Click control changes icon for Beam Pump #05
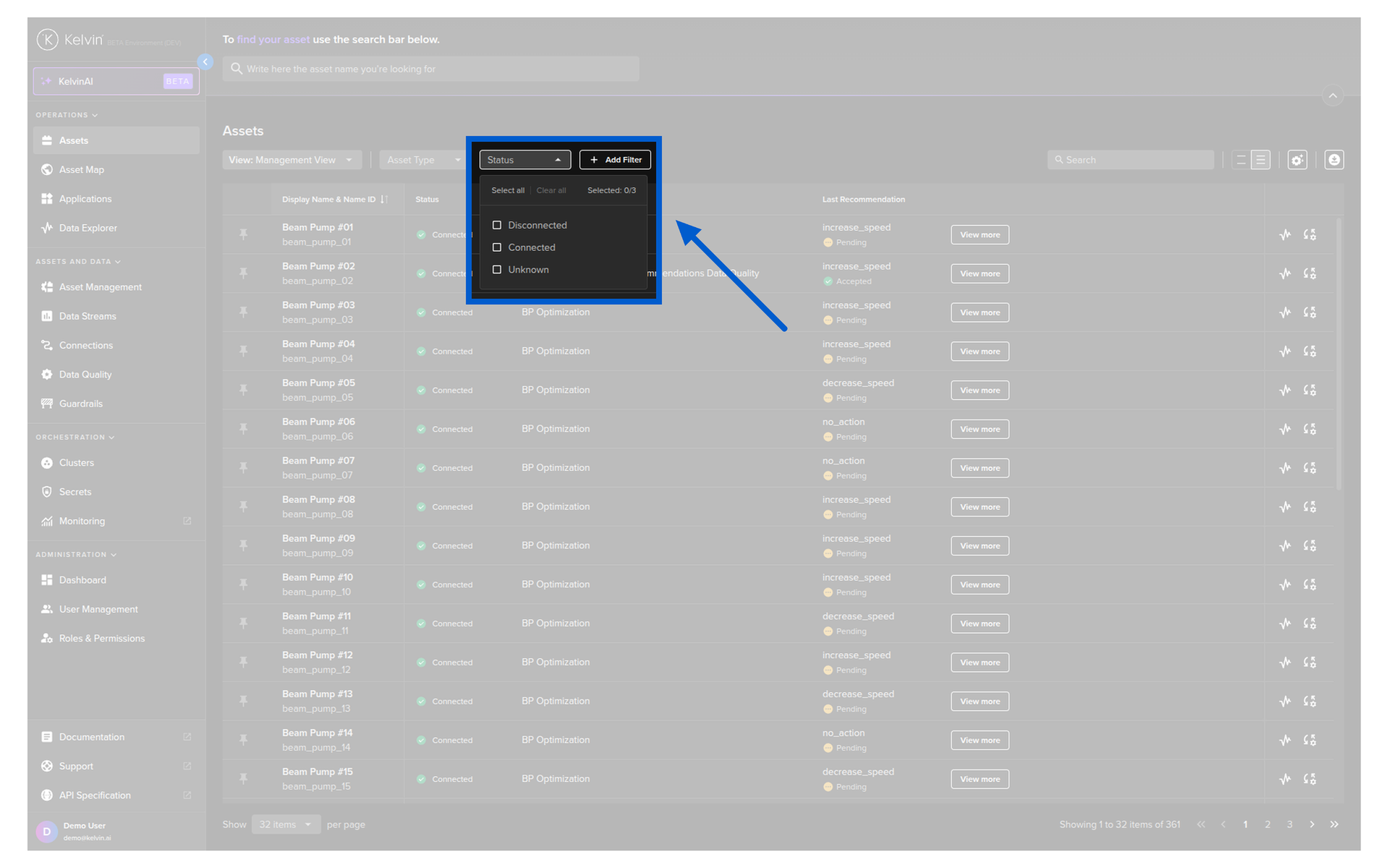 click(x=1309, y=391)
